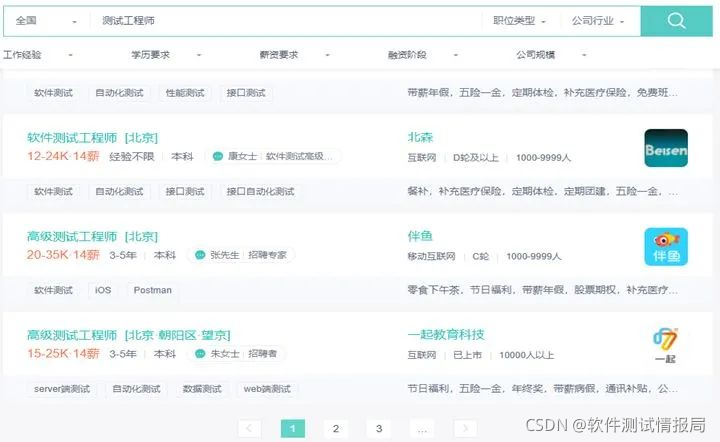Viewport: 720px width, 442px height.
Task: Expand the 工作经验 filter
Action: tap(38, 55)
